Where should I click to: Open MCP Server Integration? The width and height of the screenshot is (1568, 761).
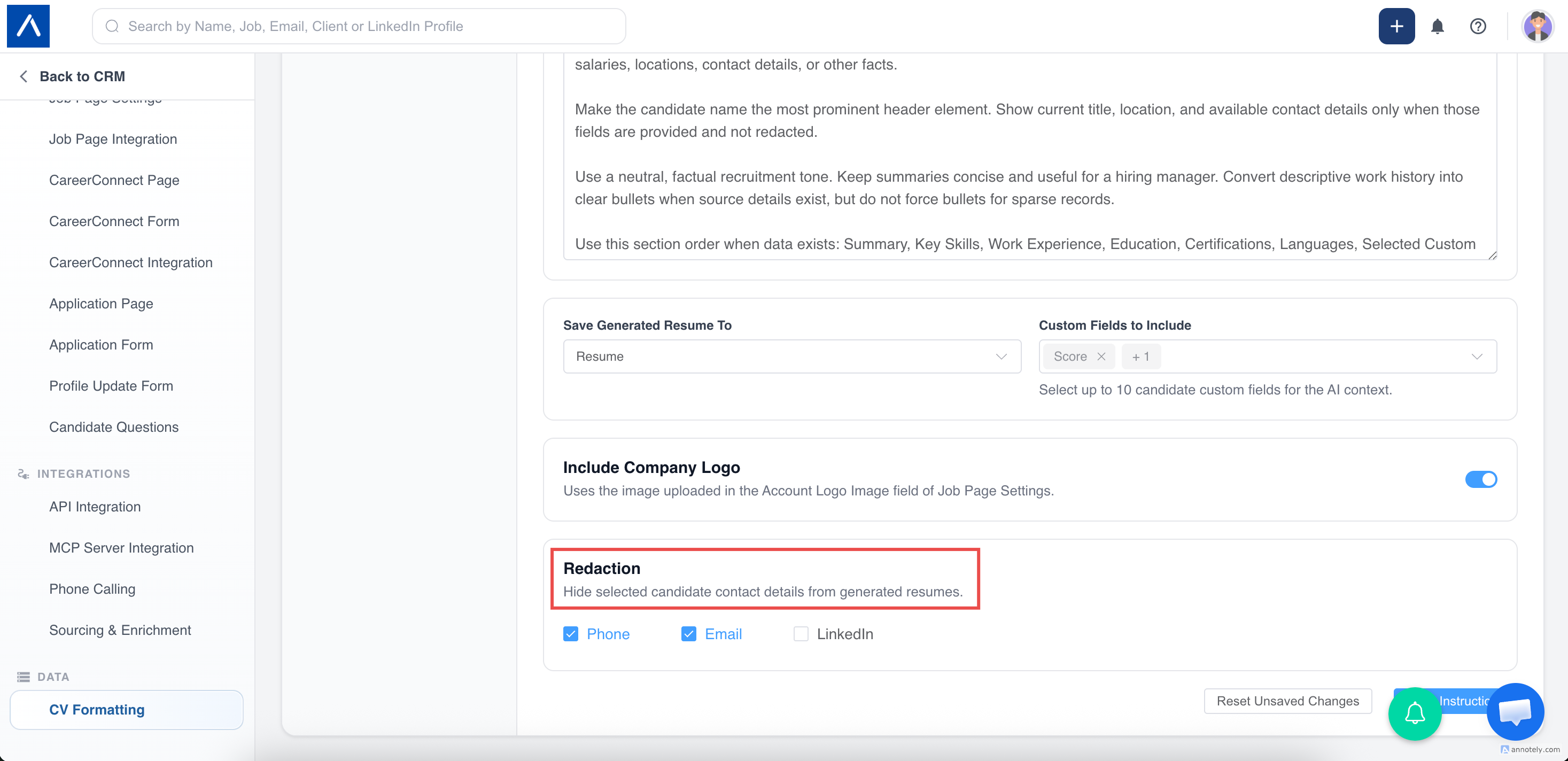tap(122, 548)
